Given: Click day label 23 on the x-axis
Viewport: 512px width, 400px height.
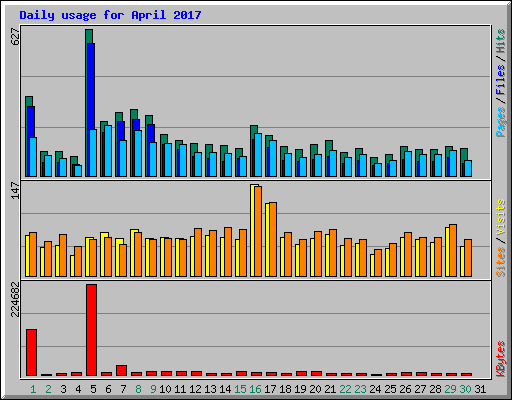Looking at the screenshot, I should click(360, 389).
